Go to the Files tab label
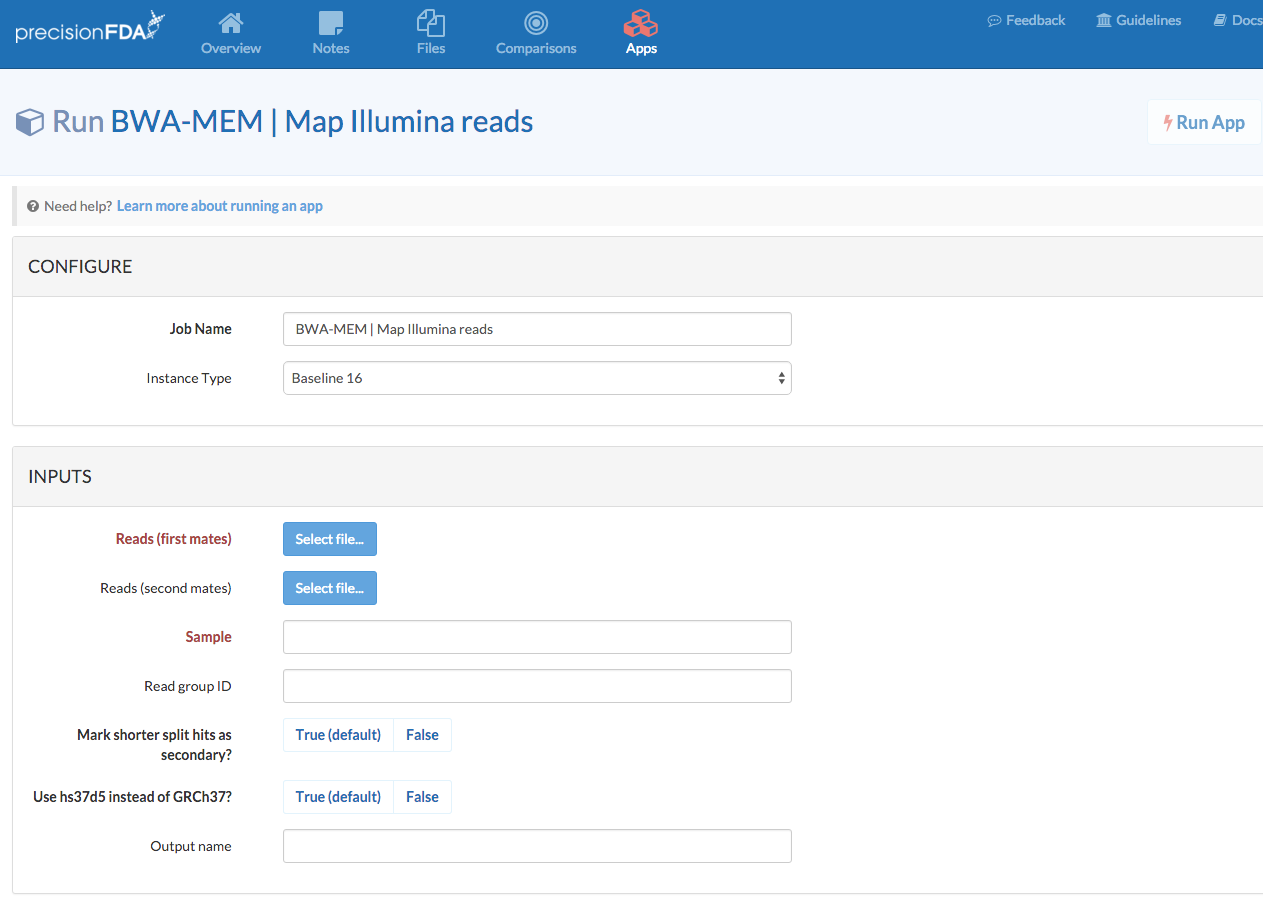1263x917 pixels. (431, 48)
